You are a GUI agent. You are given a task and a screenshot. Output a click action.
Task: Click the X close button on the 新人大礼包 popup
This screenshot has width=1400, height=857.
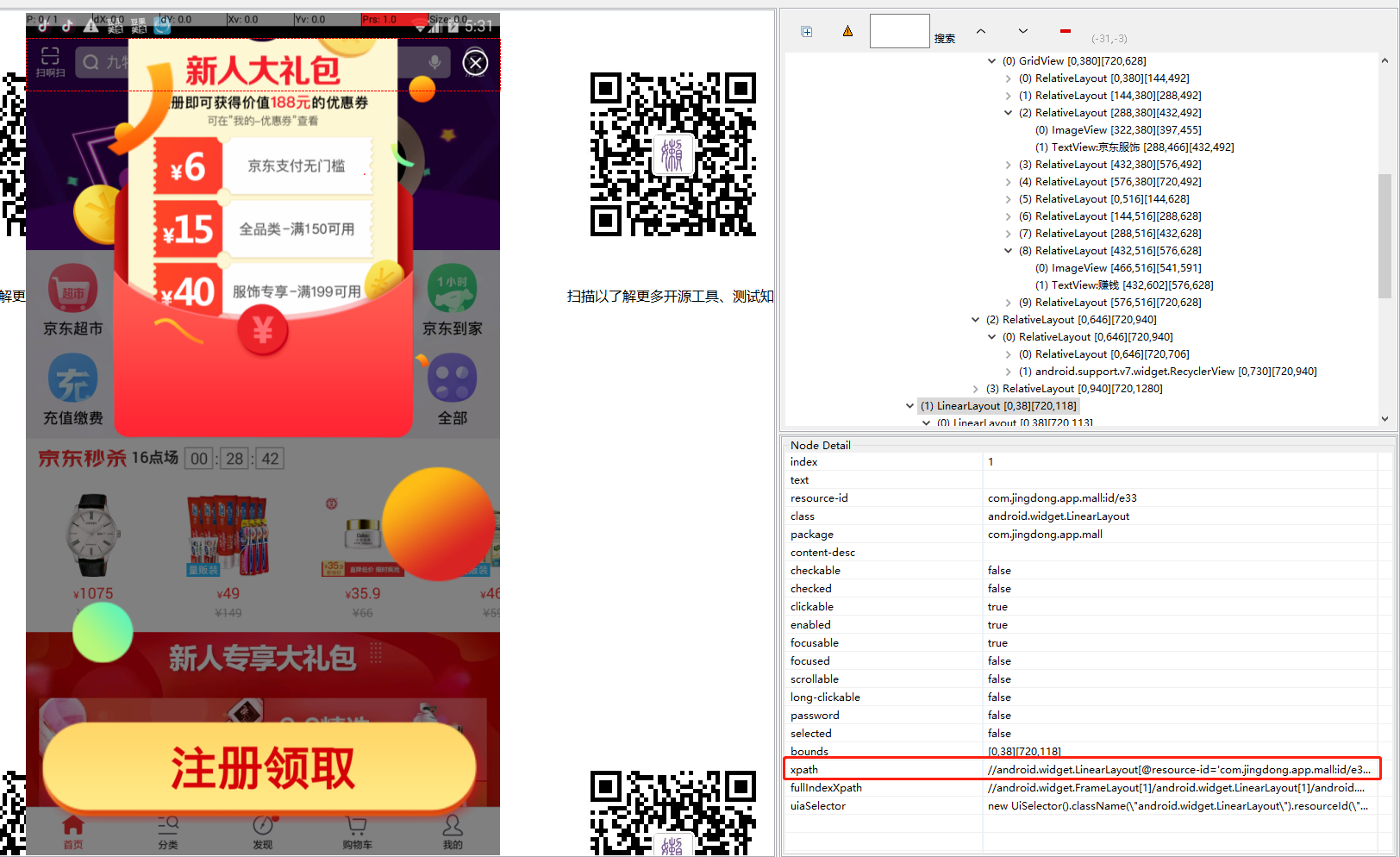(475, 62)
